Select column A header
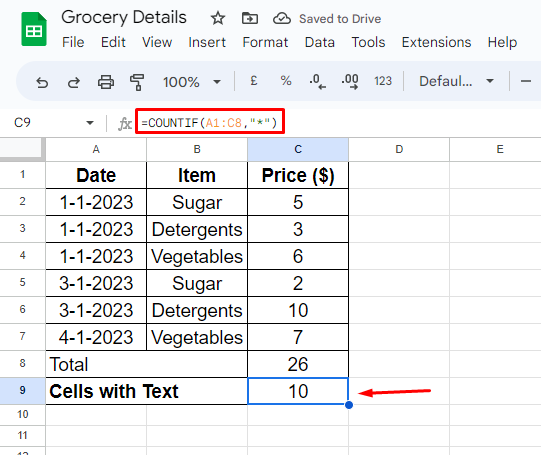Screen dimensions: 541x455 tap(96, 149)
